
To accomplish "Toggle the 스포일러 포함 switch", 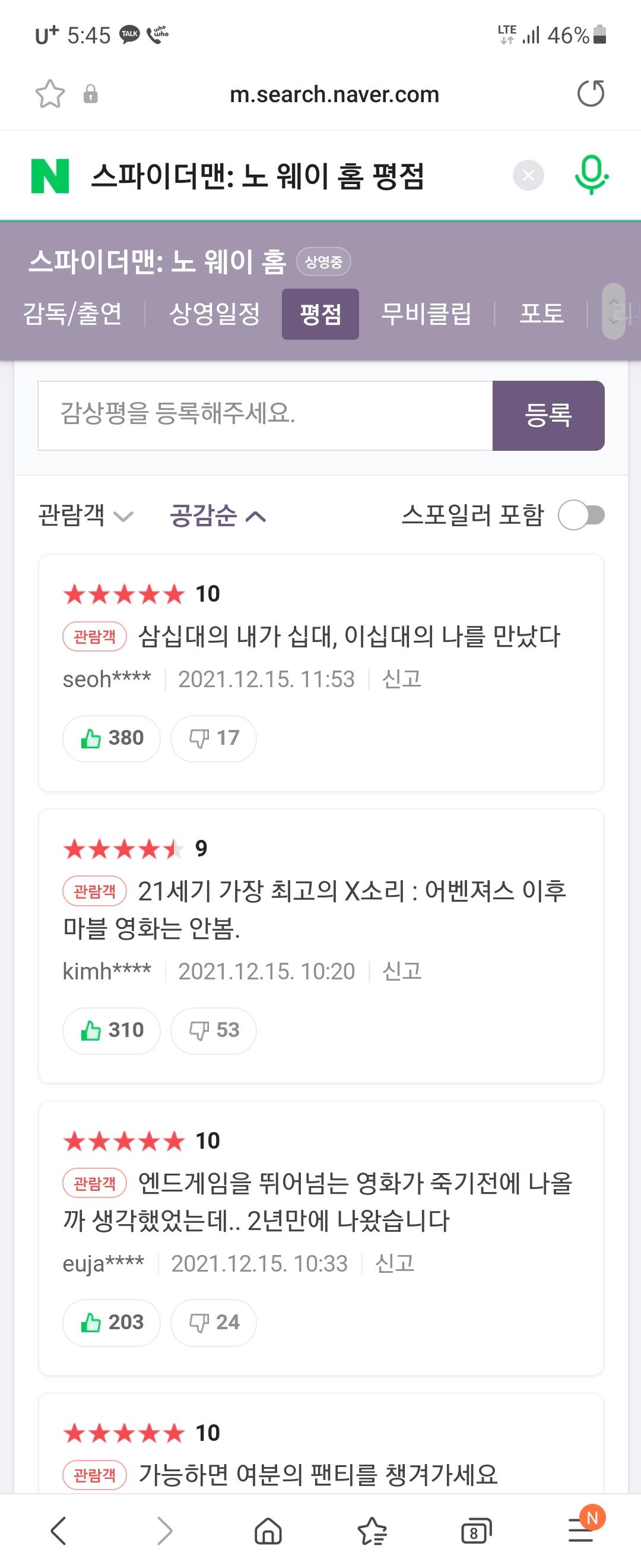I will point(582,516).
